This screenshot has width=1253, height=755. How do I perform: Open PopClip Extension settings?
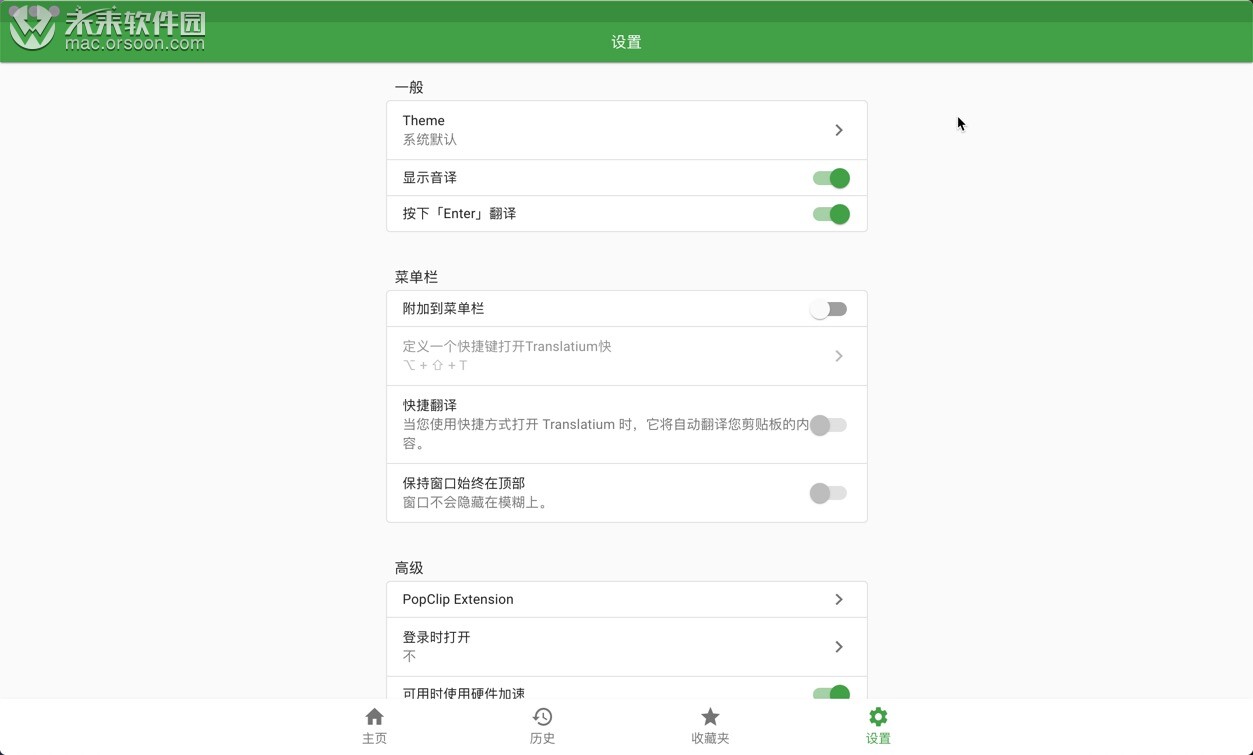(626, 599)
